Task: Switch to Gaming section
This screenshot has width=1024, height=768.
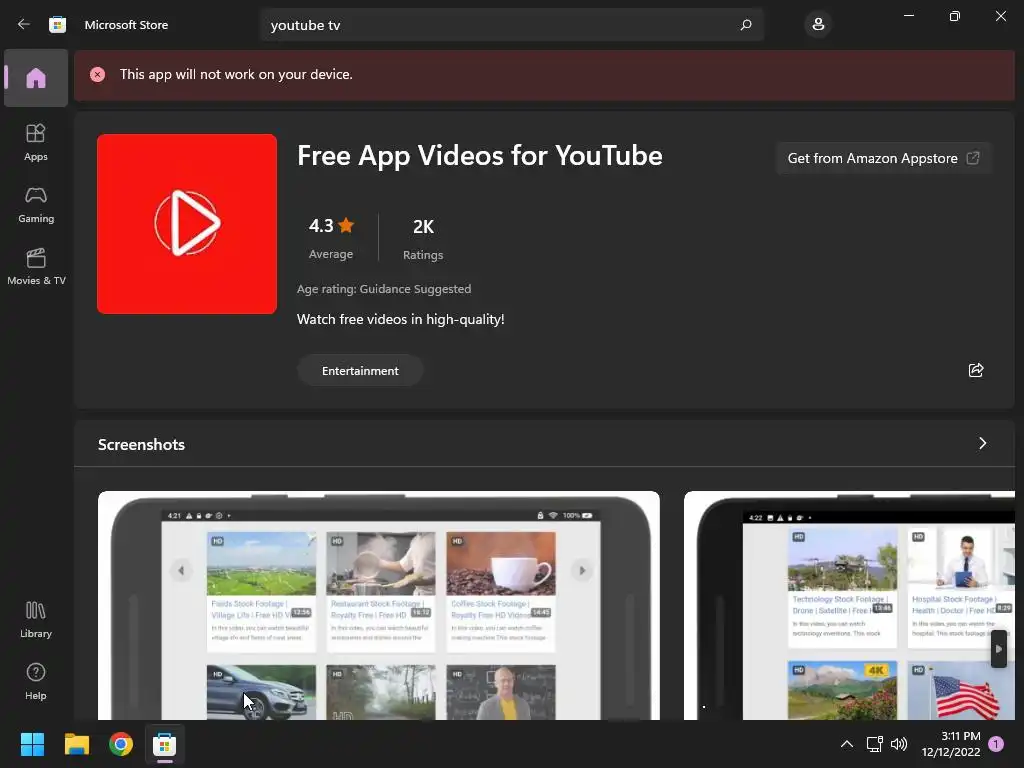Action: point(36,204)
